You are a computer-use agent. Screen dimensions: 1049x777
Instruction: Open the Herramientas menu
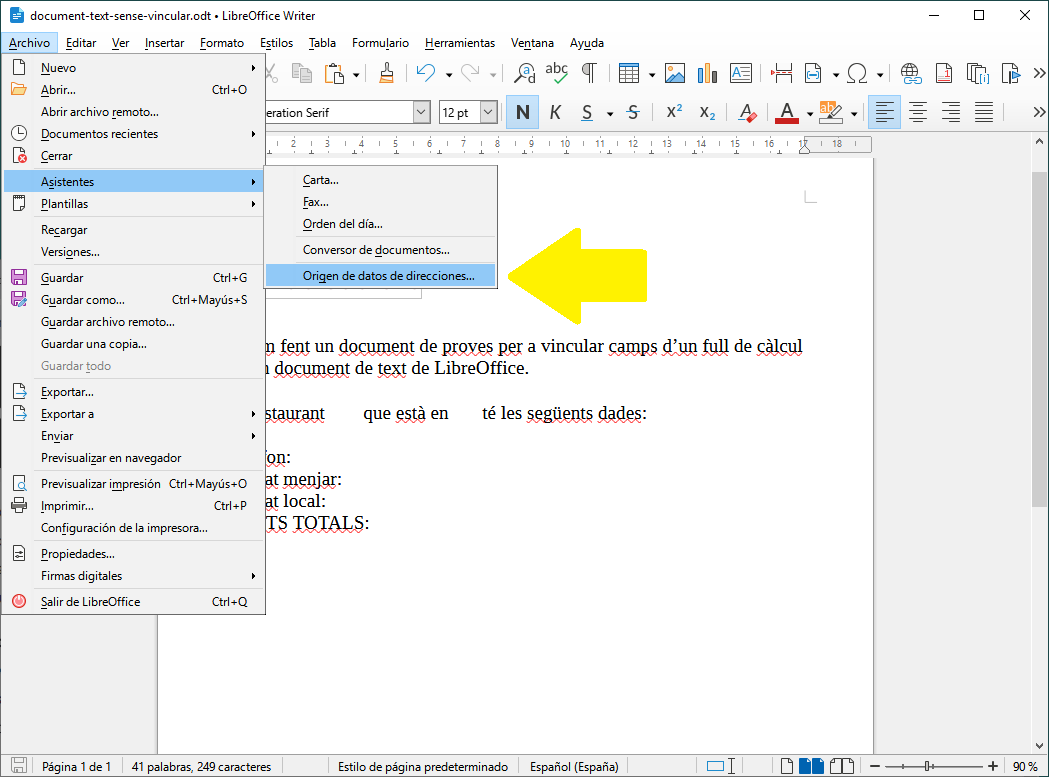click(x=459, y=43)
